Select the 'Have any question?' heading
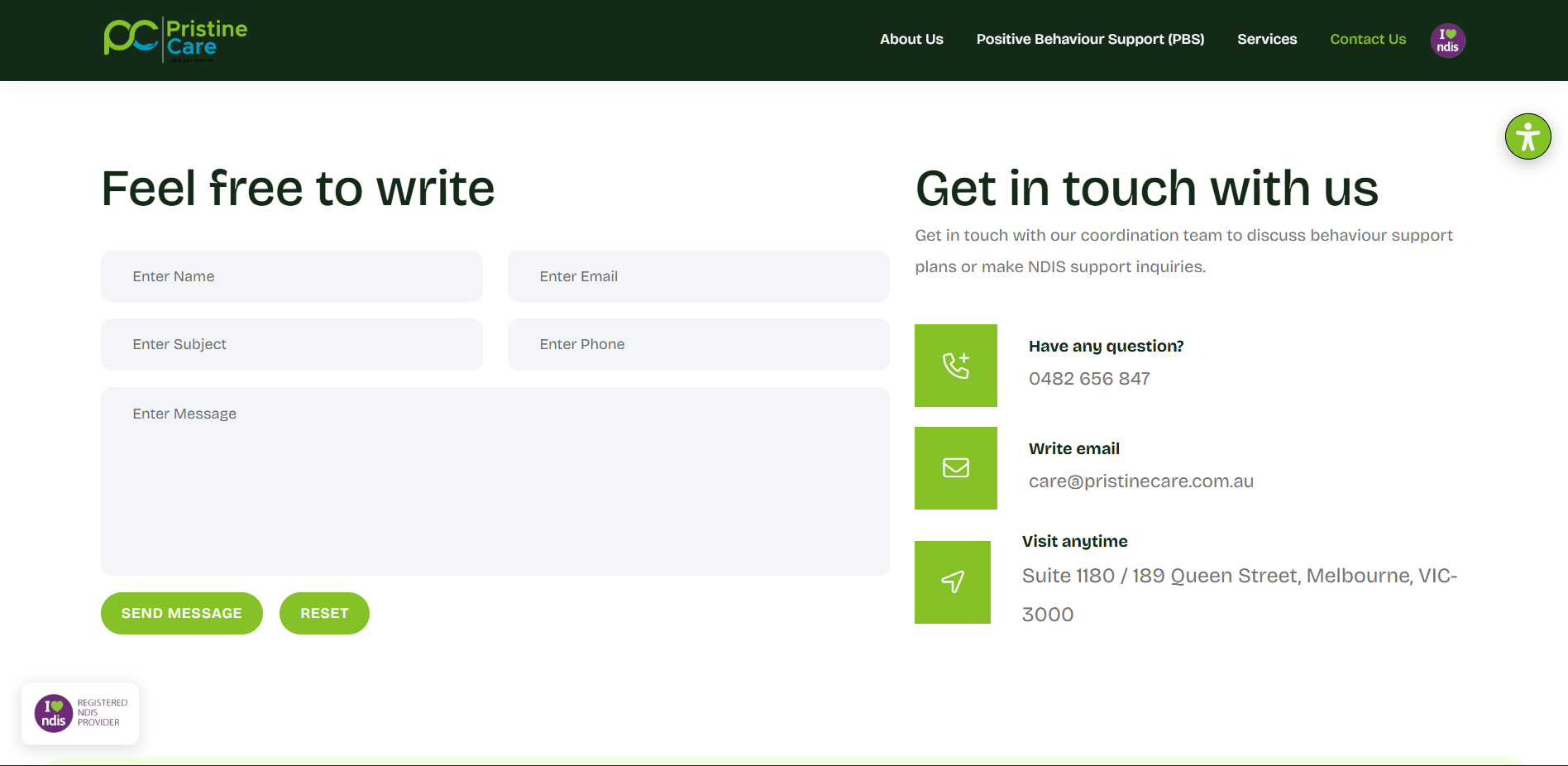Viewport: 1568px width, 766px height. (x=1107, y=346)
